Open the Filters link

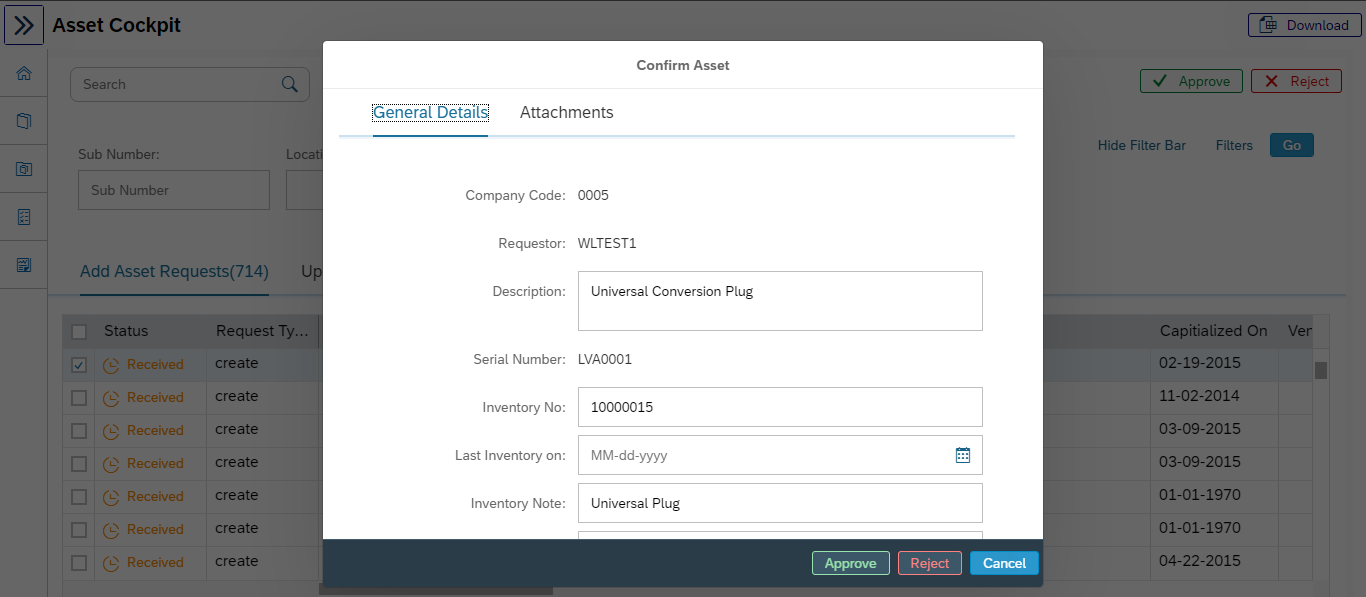(1234, 145)
